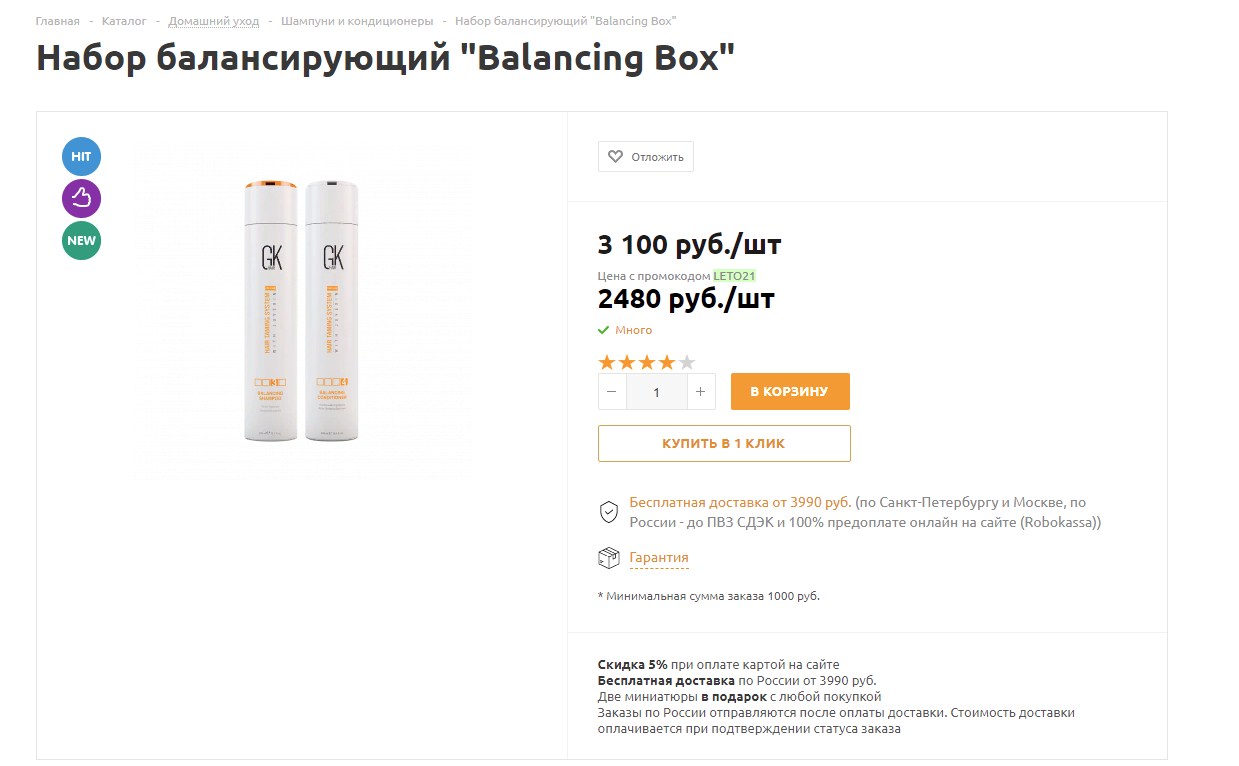The height and width of the screenshot is (766, 1239).
Task: Decrease quantity with the minus button
Action: [x=612, y=392]
